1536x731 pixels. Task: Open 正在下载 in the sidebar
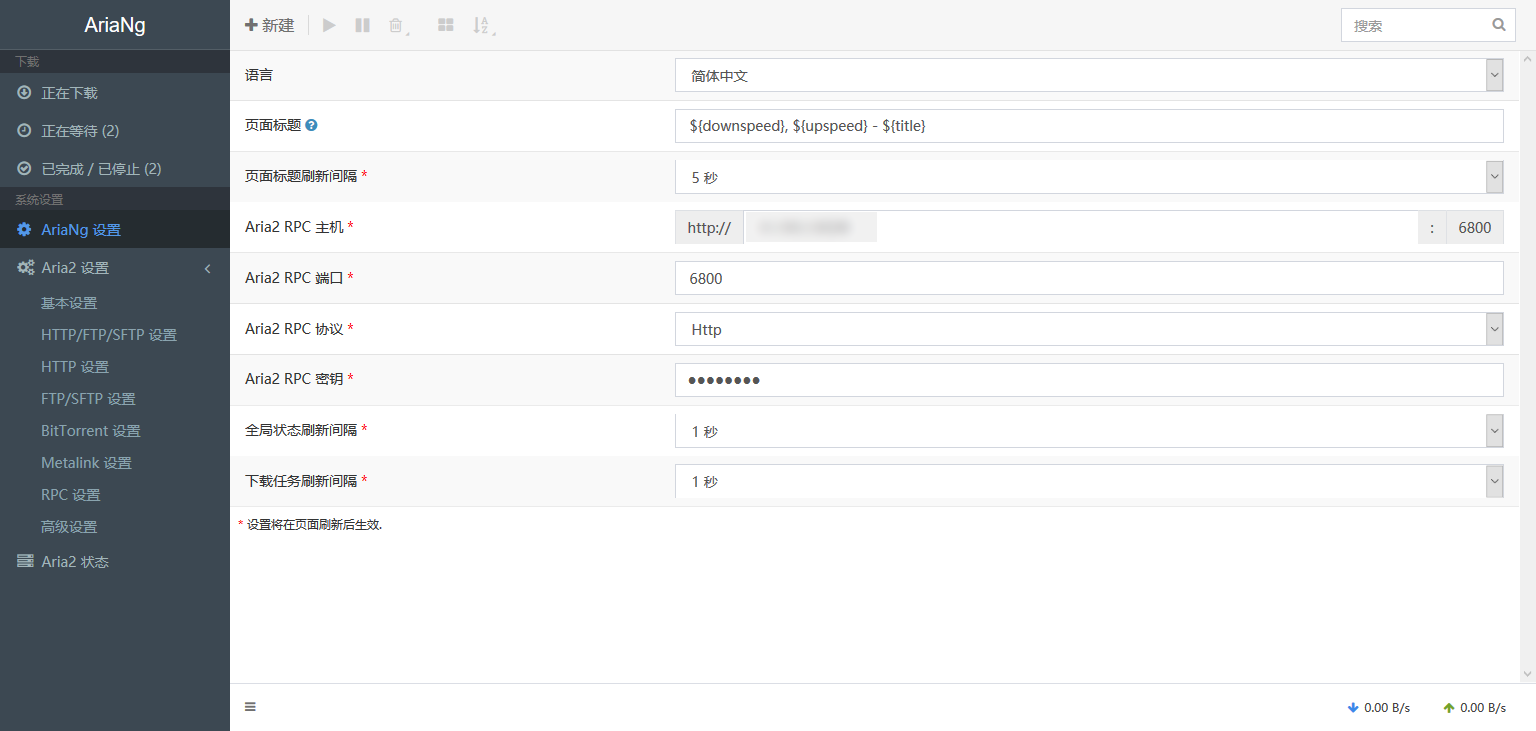coord(69,93)
